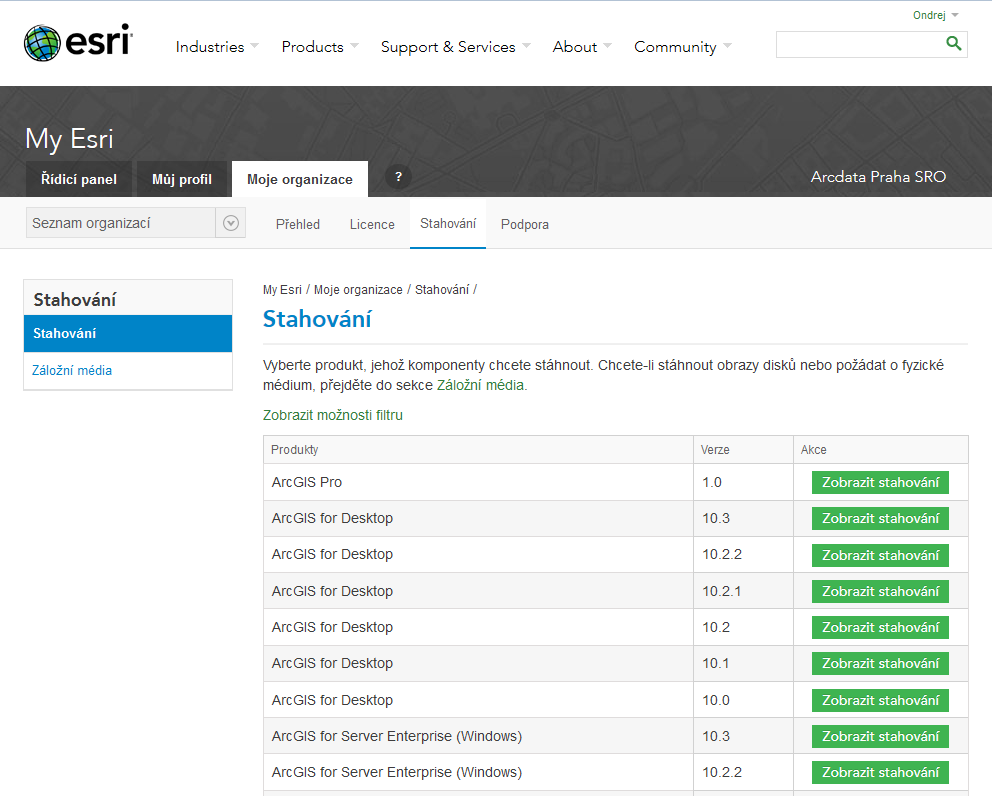Click Zobrazit možnosti filtru link
The height and width of the screenshot is (796, 992).
click(333, 415)
